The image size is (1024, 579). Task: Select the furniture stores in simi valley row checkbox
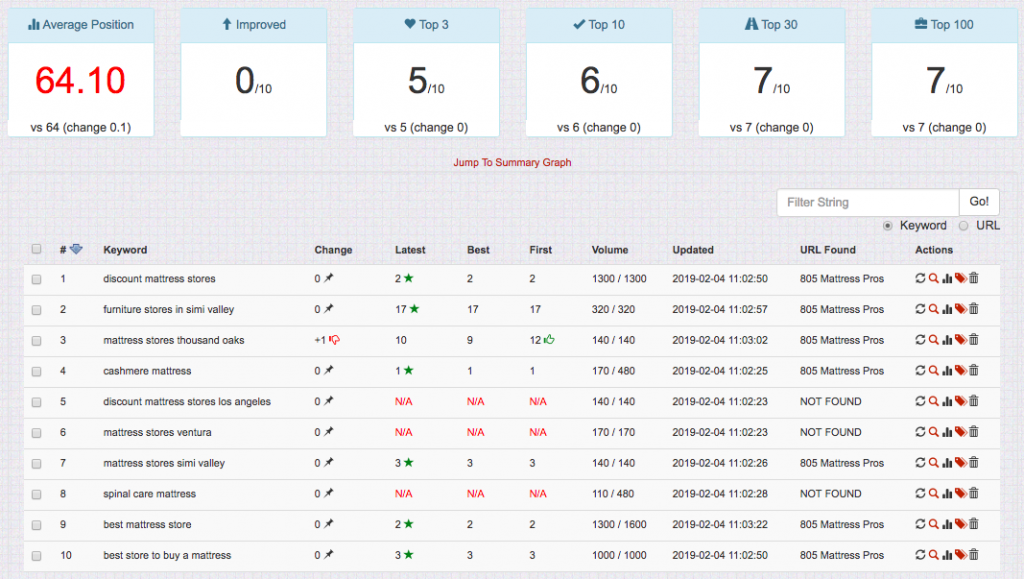[36, 309]
